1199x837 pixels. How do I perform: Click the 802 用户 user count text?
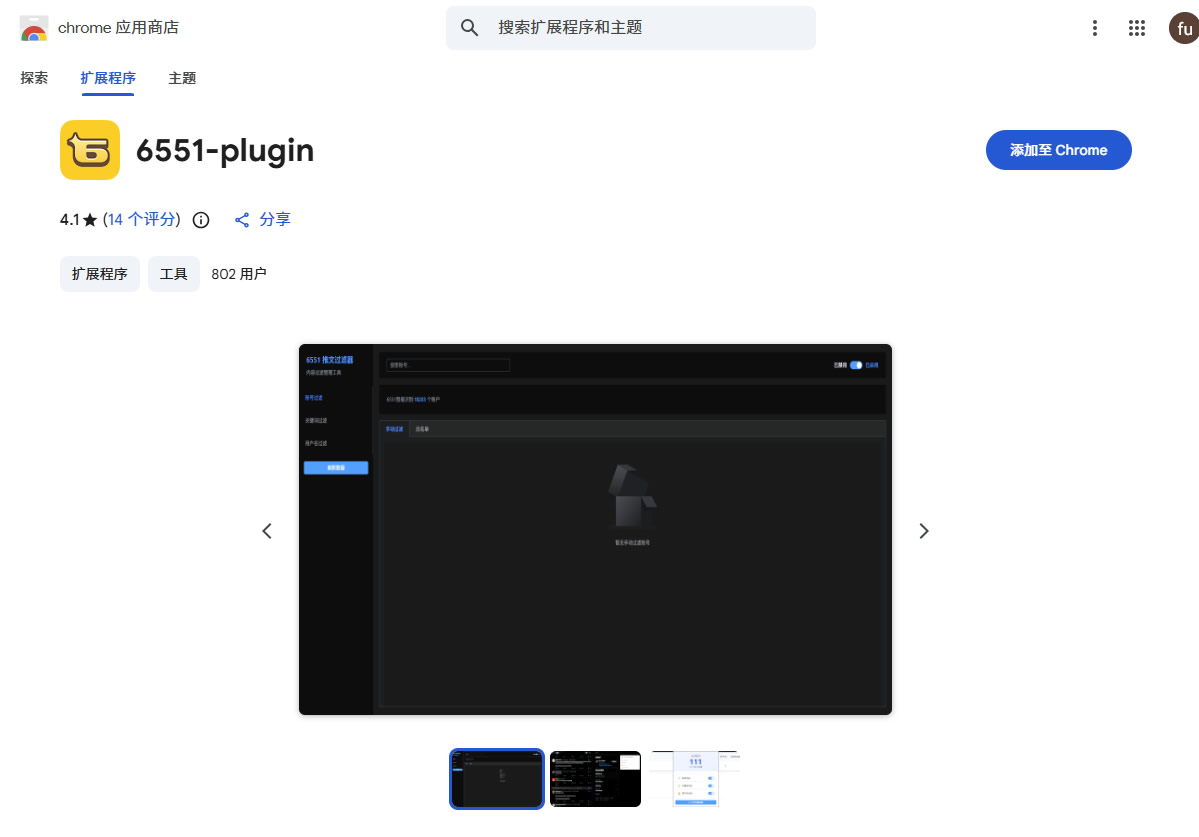coord(239,274)
